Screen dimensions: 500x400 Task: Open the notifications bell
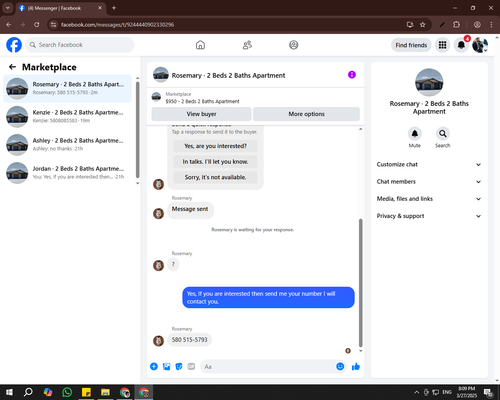pos(461,45)
